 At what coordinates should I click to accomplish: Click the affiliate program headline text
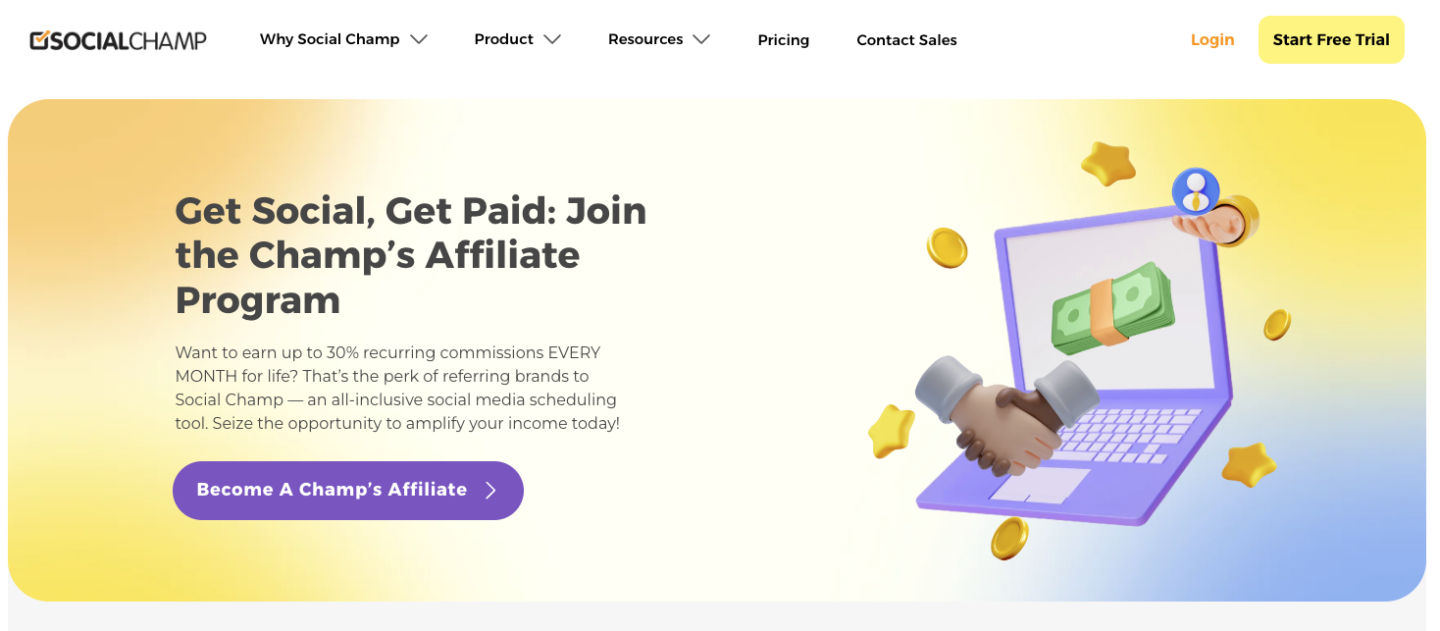pos(410,255)
